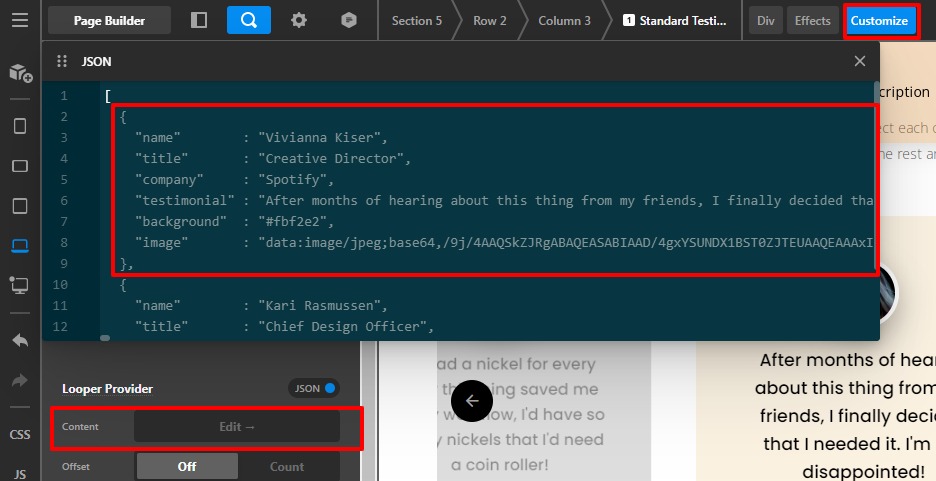Click the undo arrow in sidebar
936x481 pixels.
click(20, 340)
